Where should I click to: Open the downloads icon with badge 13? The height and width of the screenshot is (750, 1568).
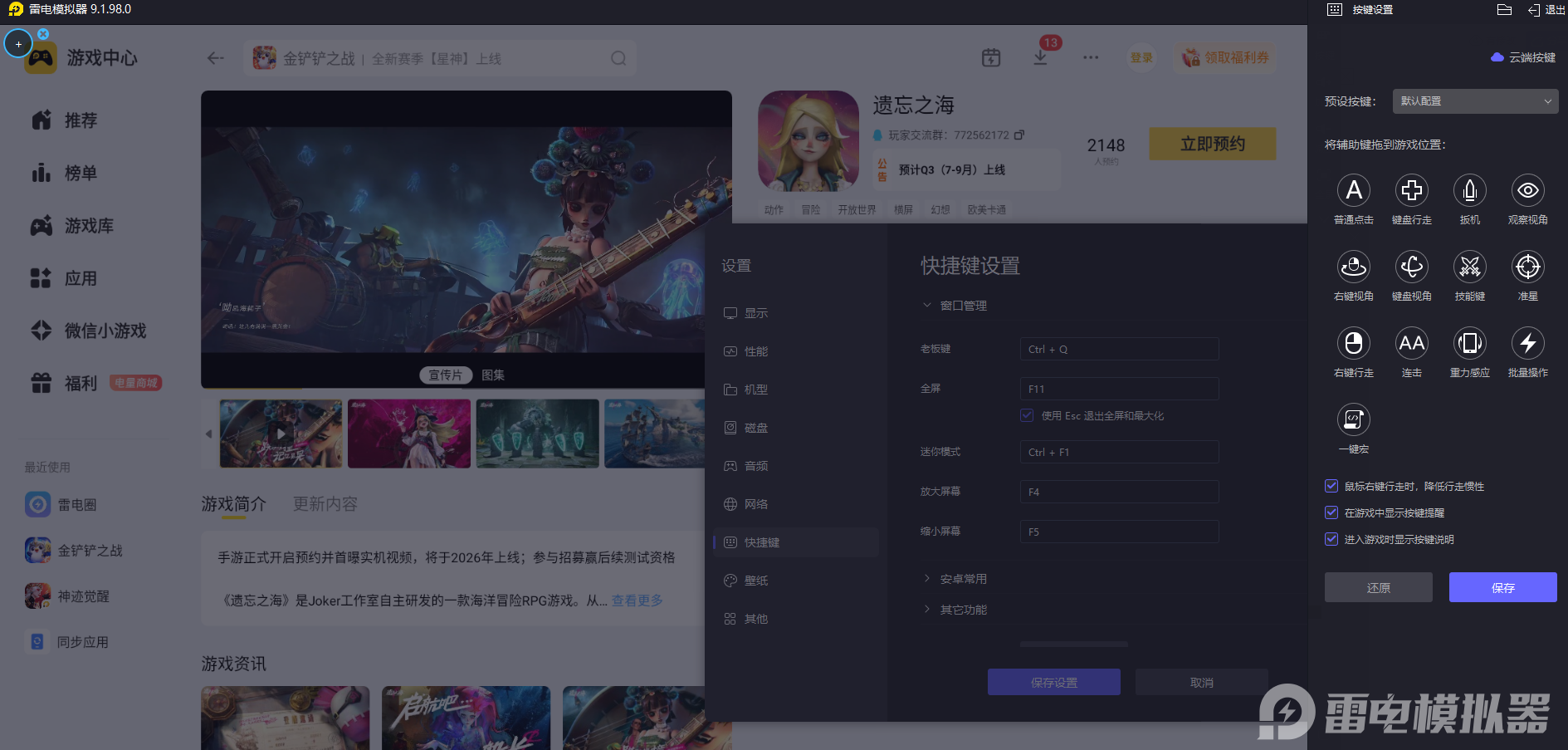[x=1041, y=56]
